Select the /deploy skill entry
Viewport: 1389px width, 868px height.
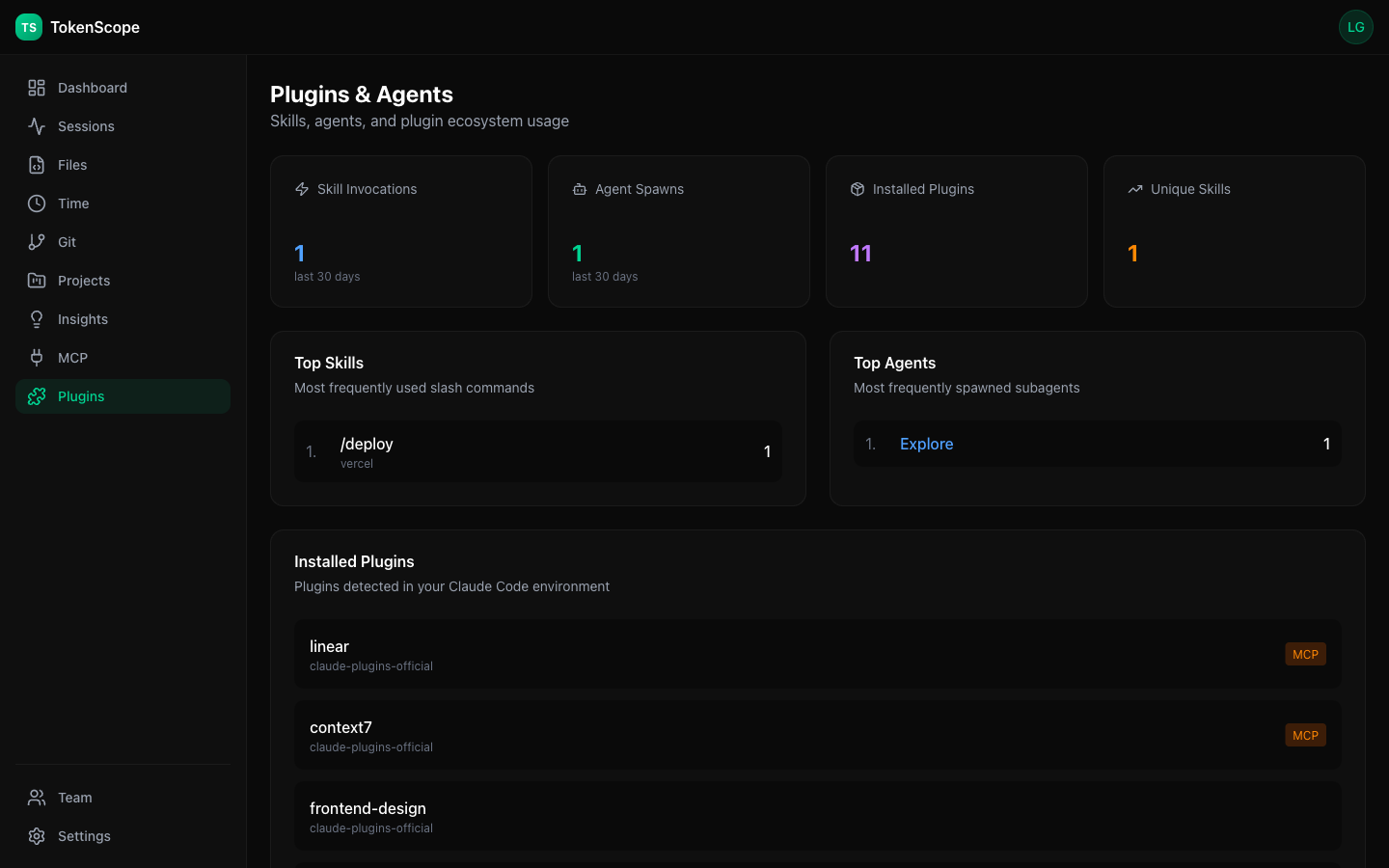(538, 451)
